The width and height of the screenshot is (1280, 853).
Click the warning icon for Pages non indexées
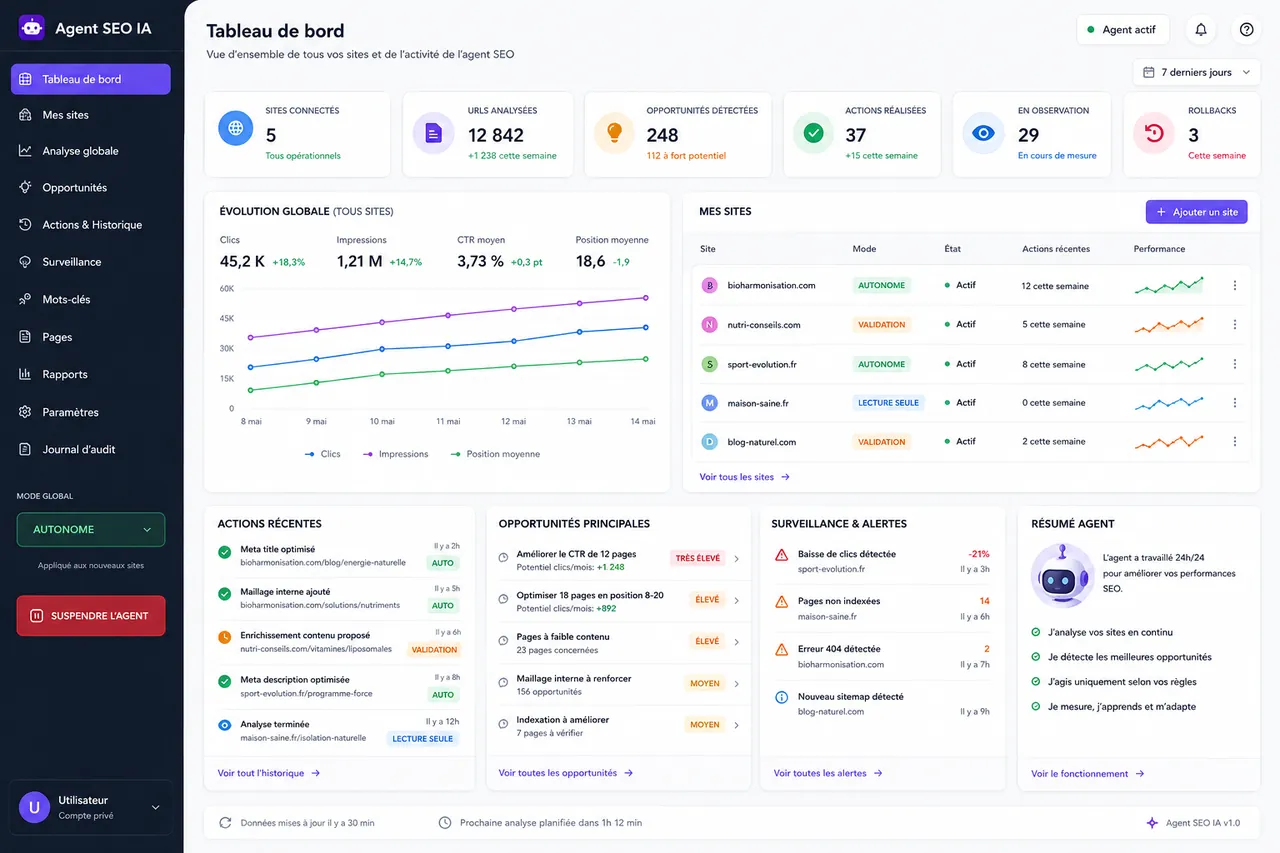(x=782, y=602)
